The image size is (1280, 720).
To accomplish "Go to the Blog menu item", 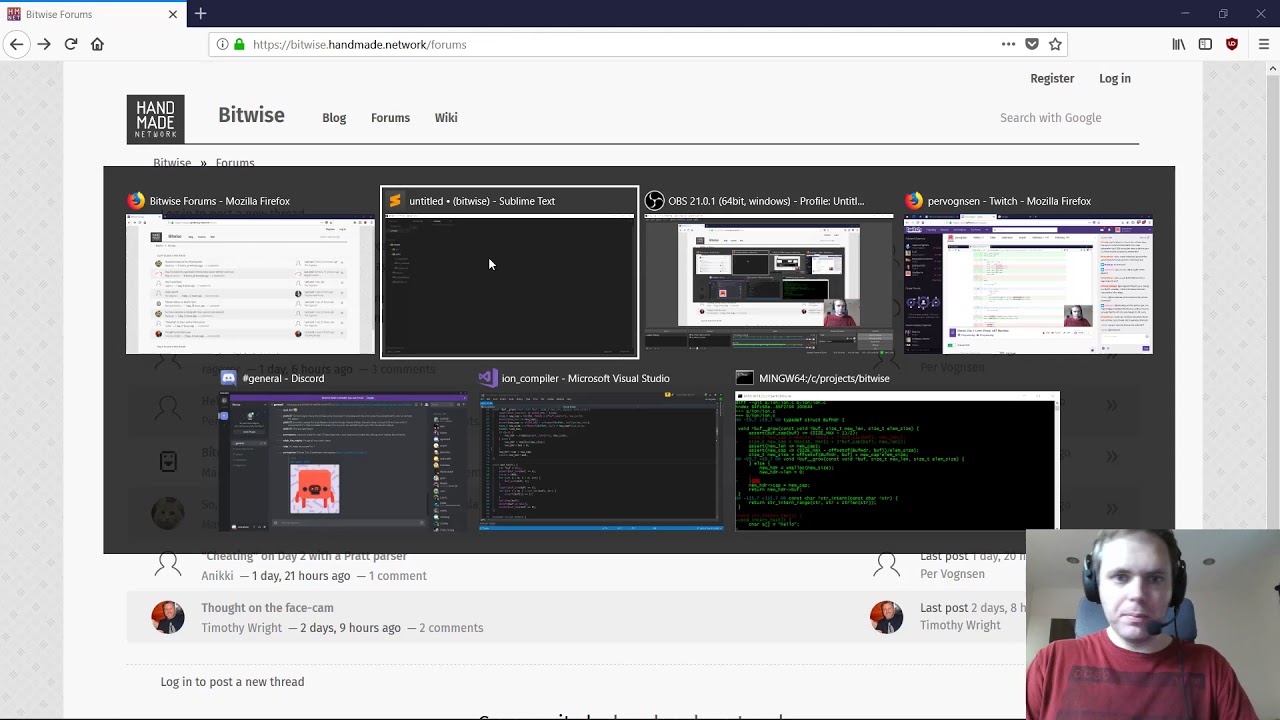I will [334, 118].
